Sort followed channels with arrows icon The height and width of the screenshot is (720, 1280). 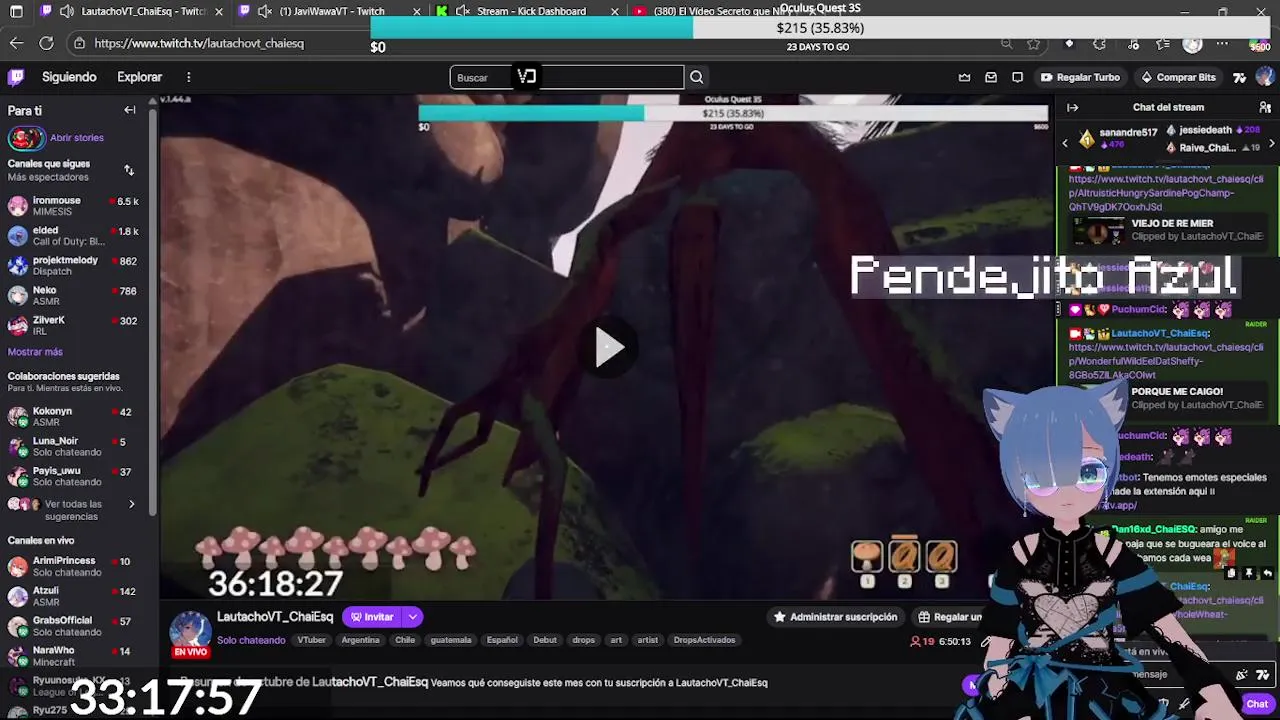coord(129,170)
